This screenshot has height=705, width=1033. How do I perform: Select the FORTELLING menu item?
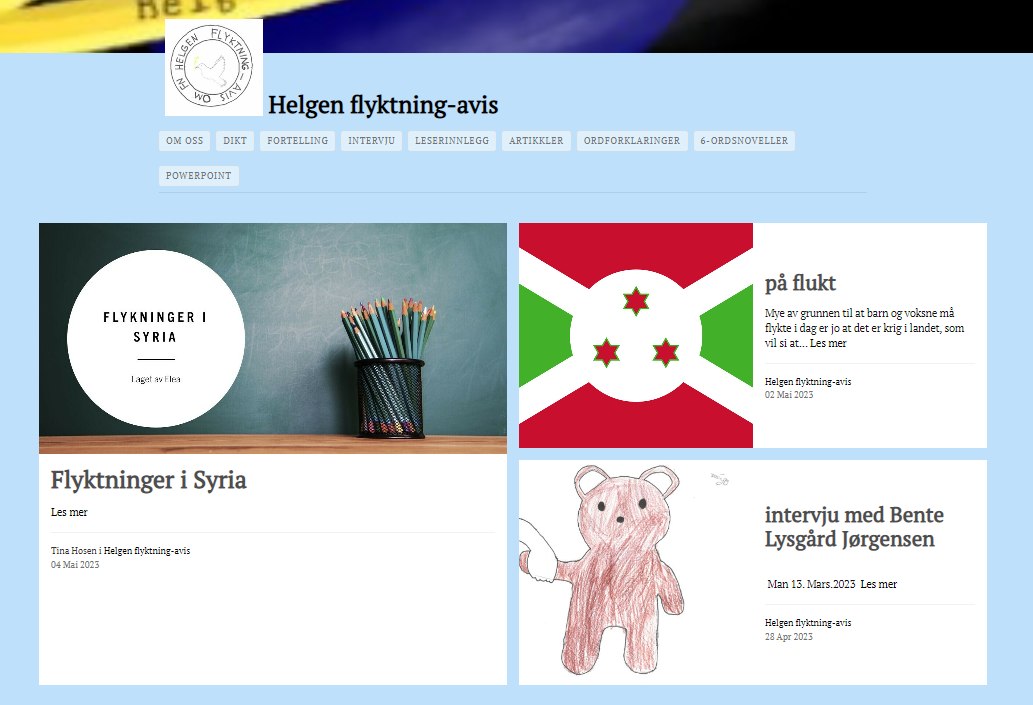[297, 141]
